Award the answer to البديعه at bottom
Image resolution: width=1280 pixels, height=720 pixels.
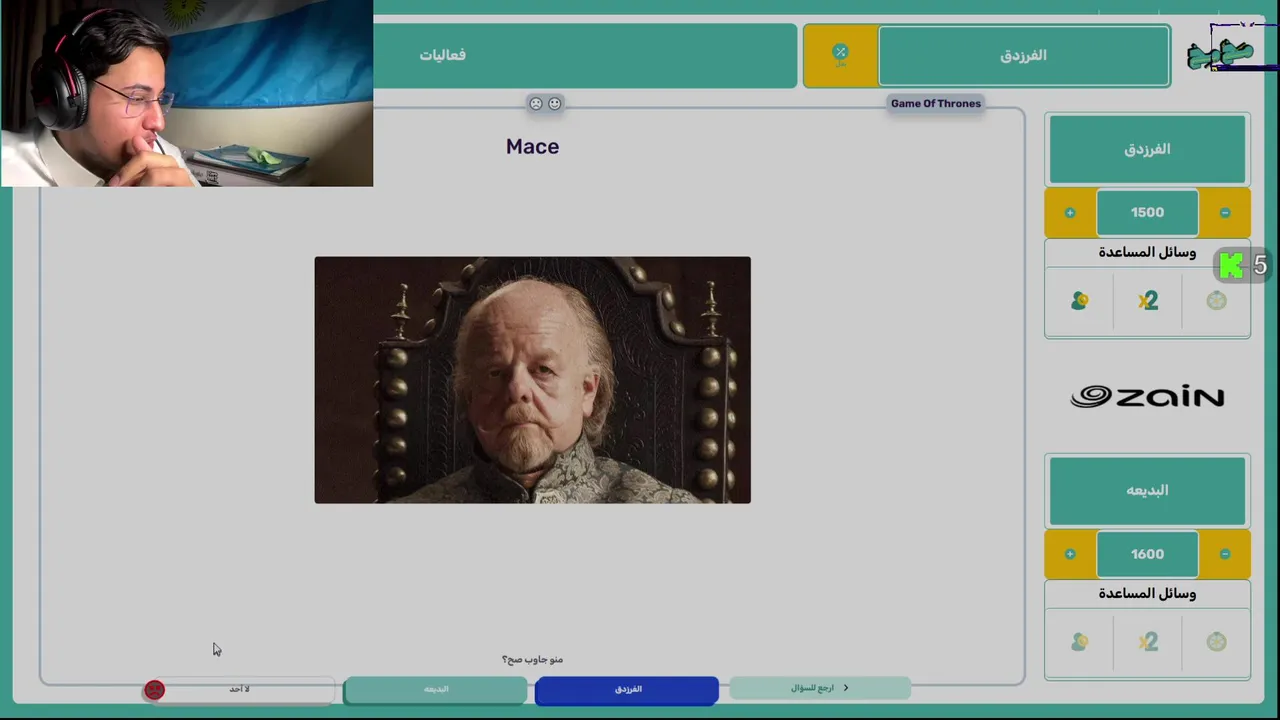click(436, 689)
